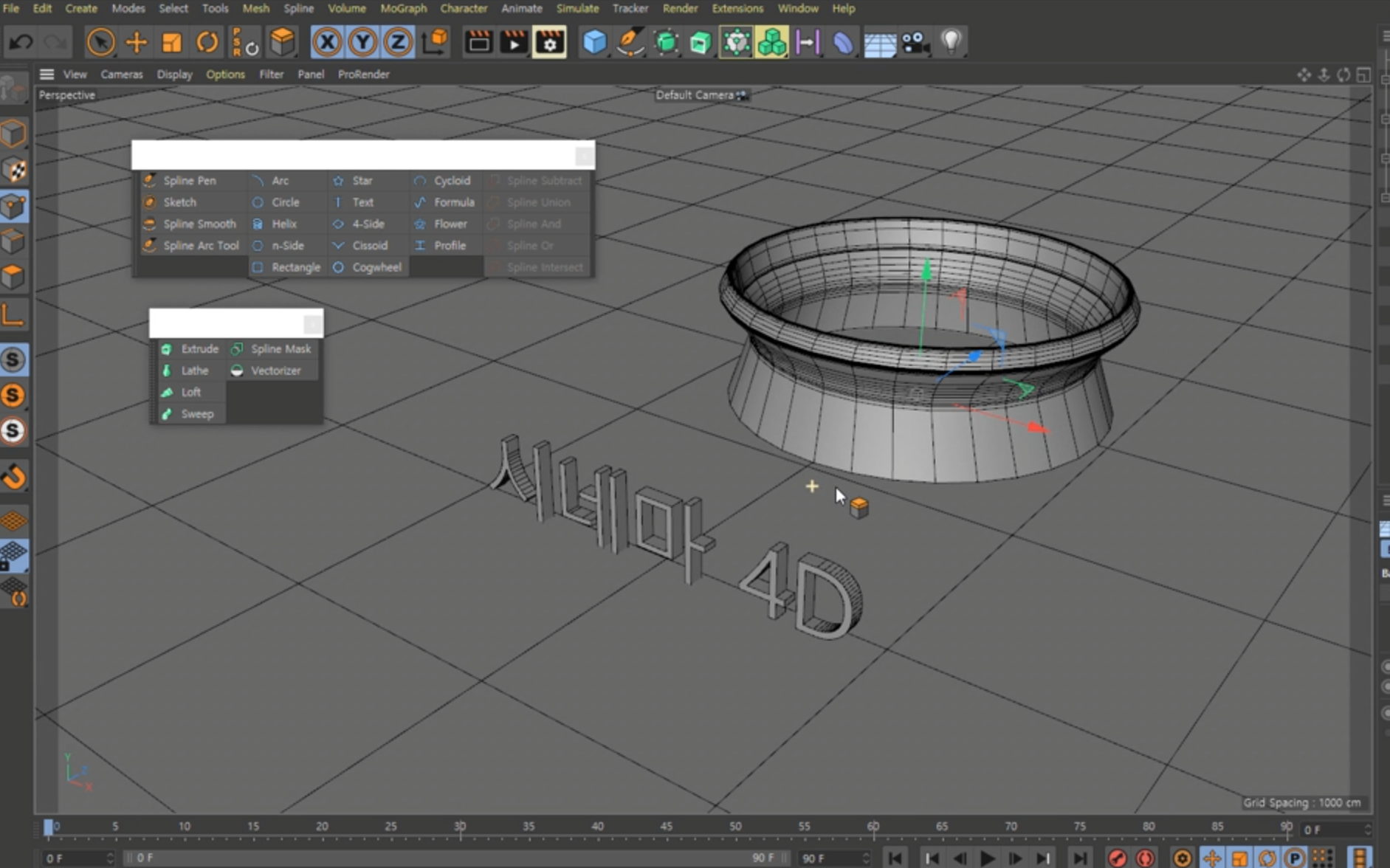Click the Loft generator
Screen dimensions: 1390x868
pos(190,392)
